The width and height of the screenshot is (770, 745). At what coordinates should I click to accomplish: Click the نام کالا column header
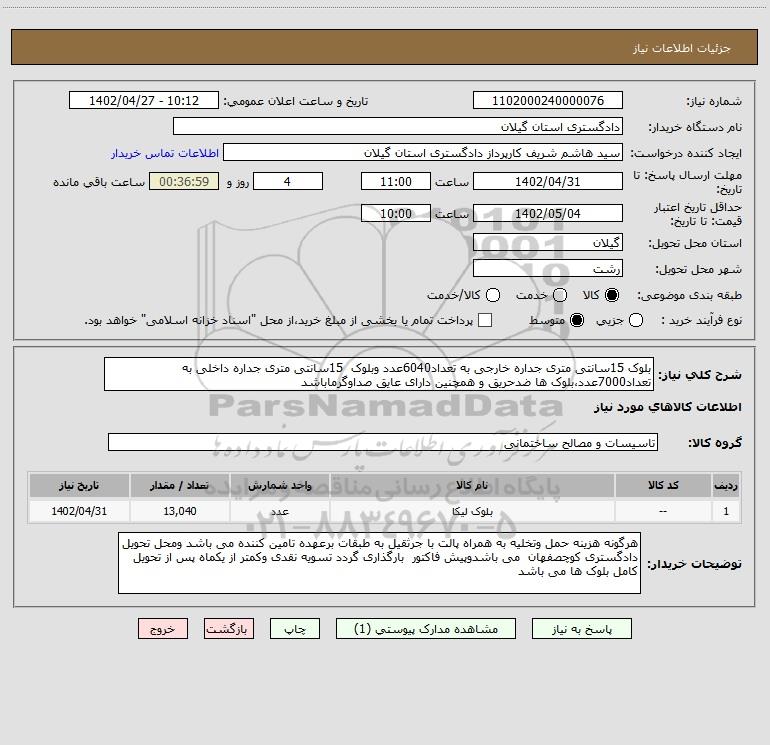tap(472, 485)
